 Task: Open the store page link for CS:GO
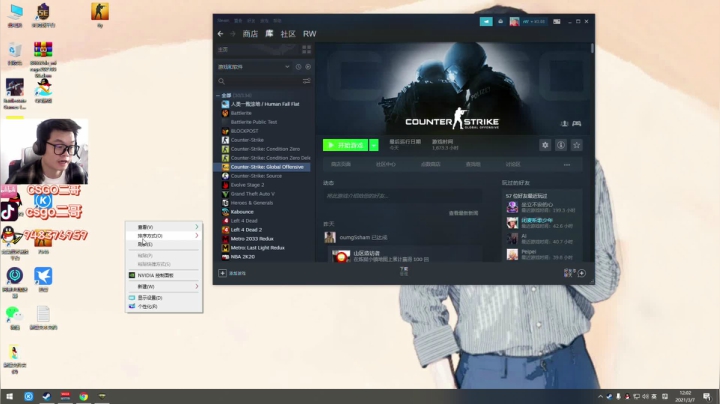pos(341,164)
